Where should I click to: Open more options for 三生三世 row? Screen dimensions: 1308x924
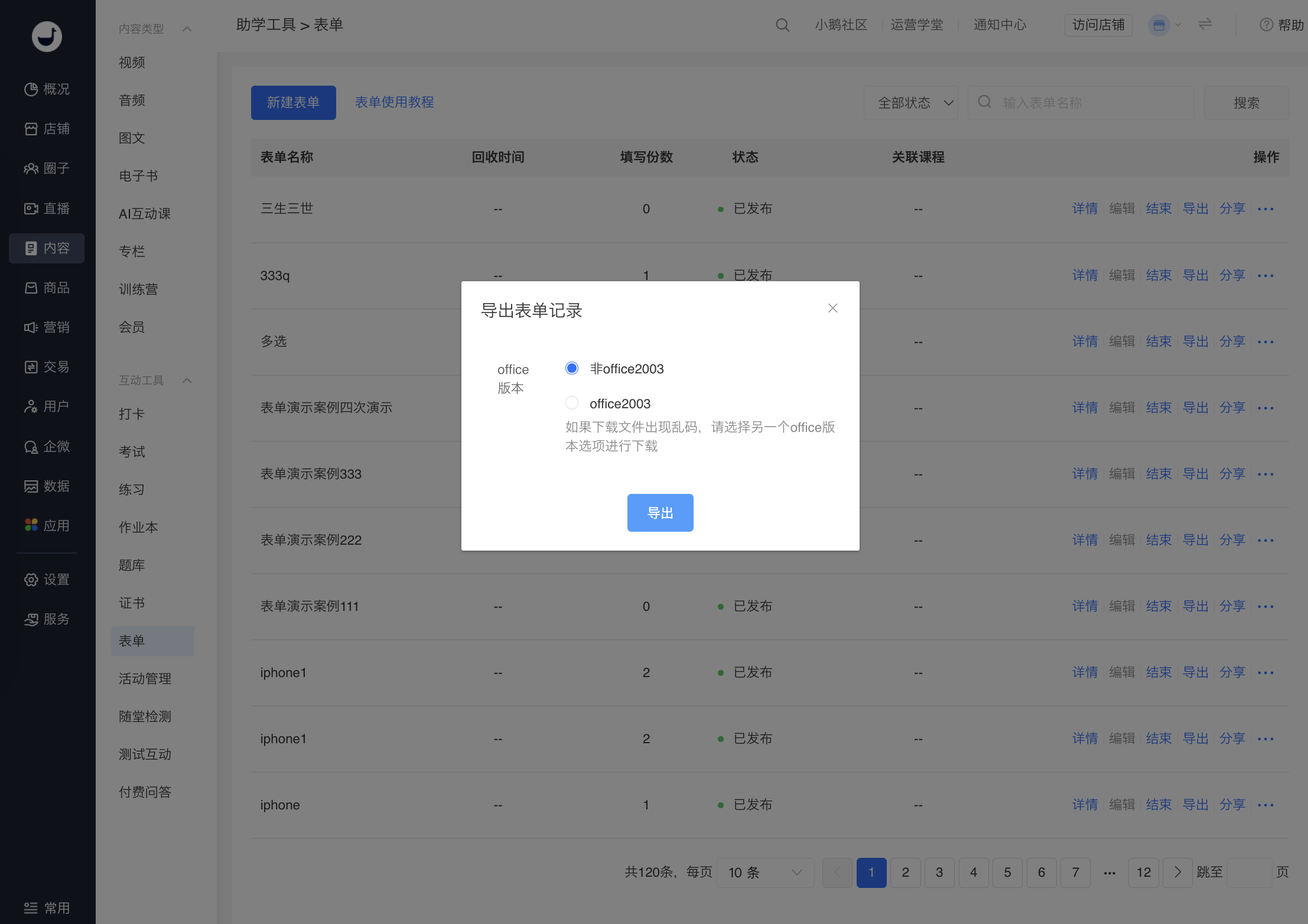pos(1265,209)
